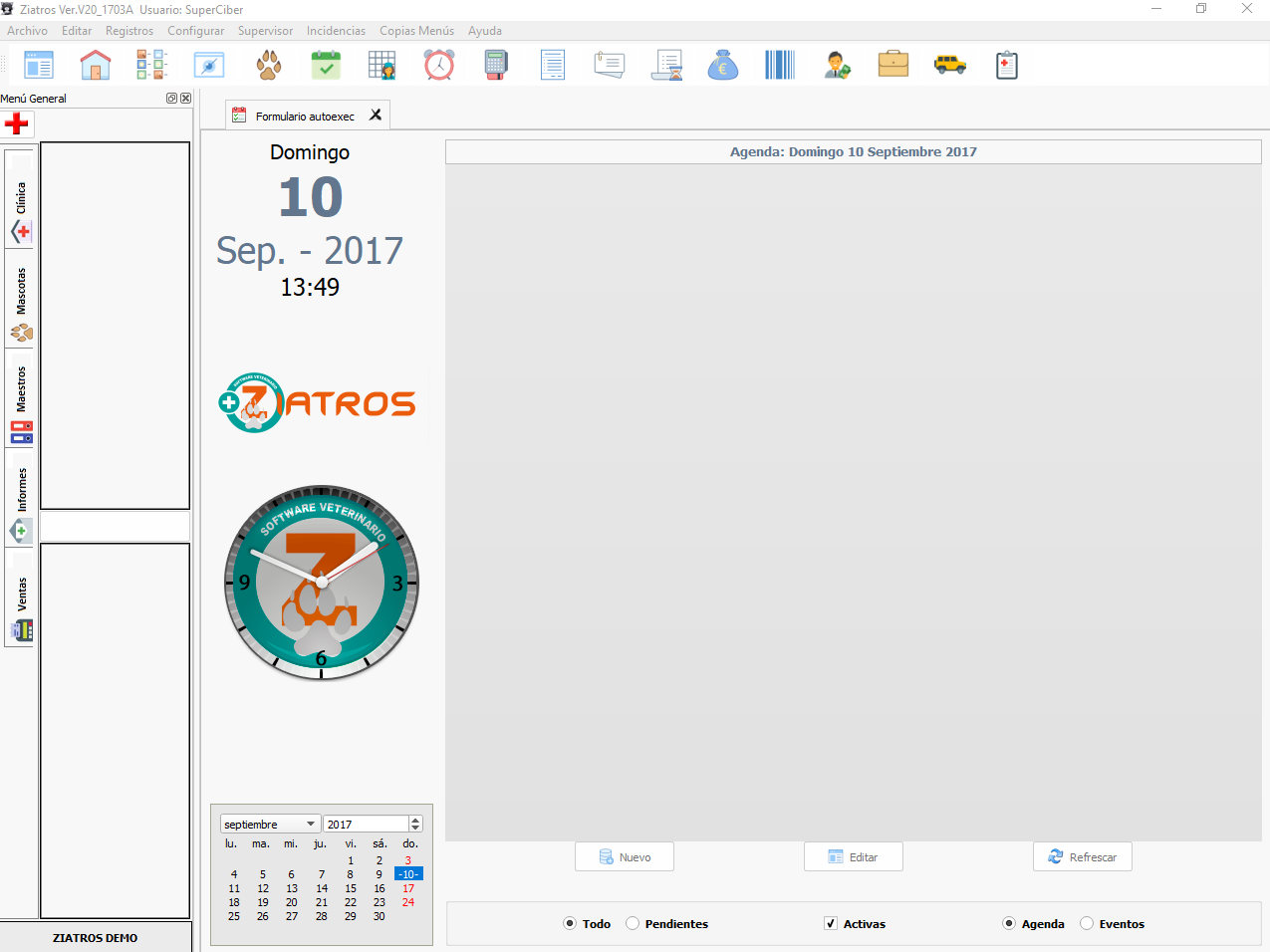
Task: Open the paw print pets toolbar icon
Action: [269, 66]
